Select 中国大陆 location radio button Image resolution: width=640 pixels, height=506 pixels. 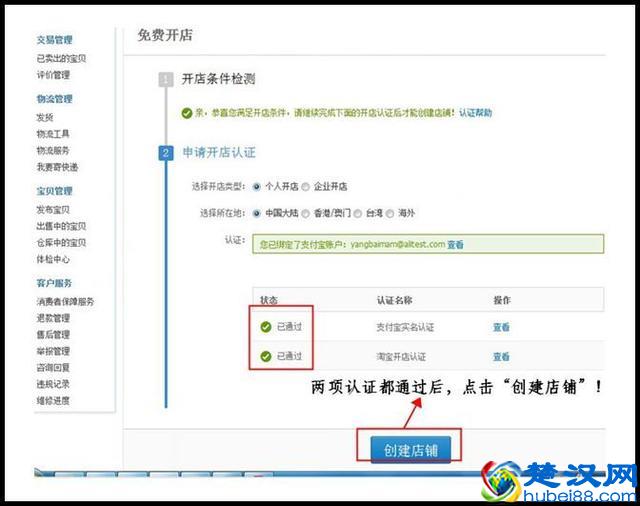(x=257, y=213)
